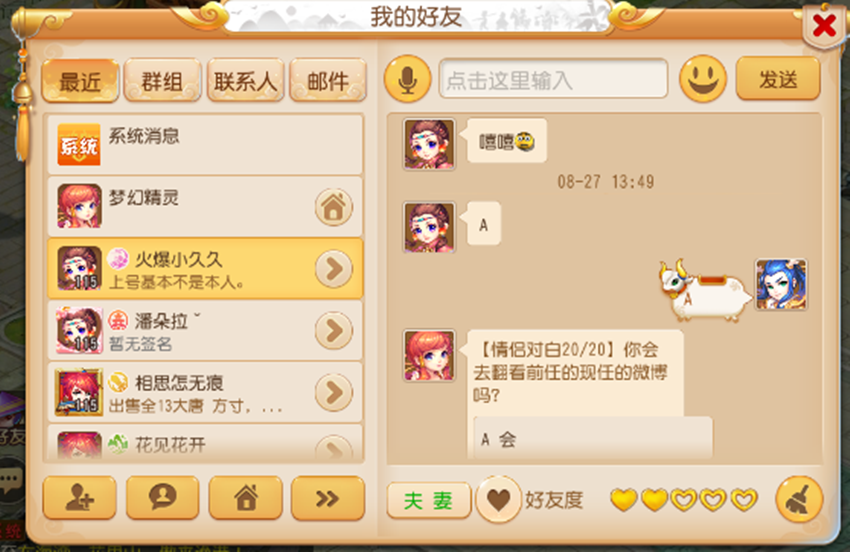
Task: Select the first friendship heart rating
Action: click(x=623, y=499)
